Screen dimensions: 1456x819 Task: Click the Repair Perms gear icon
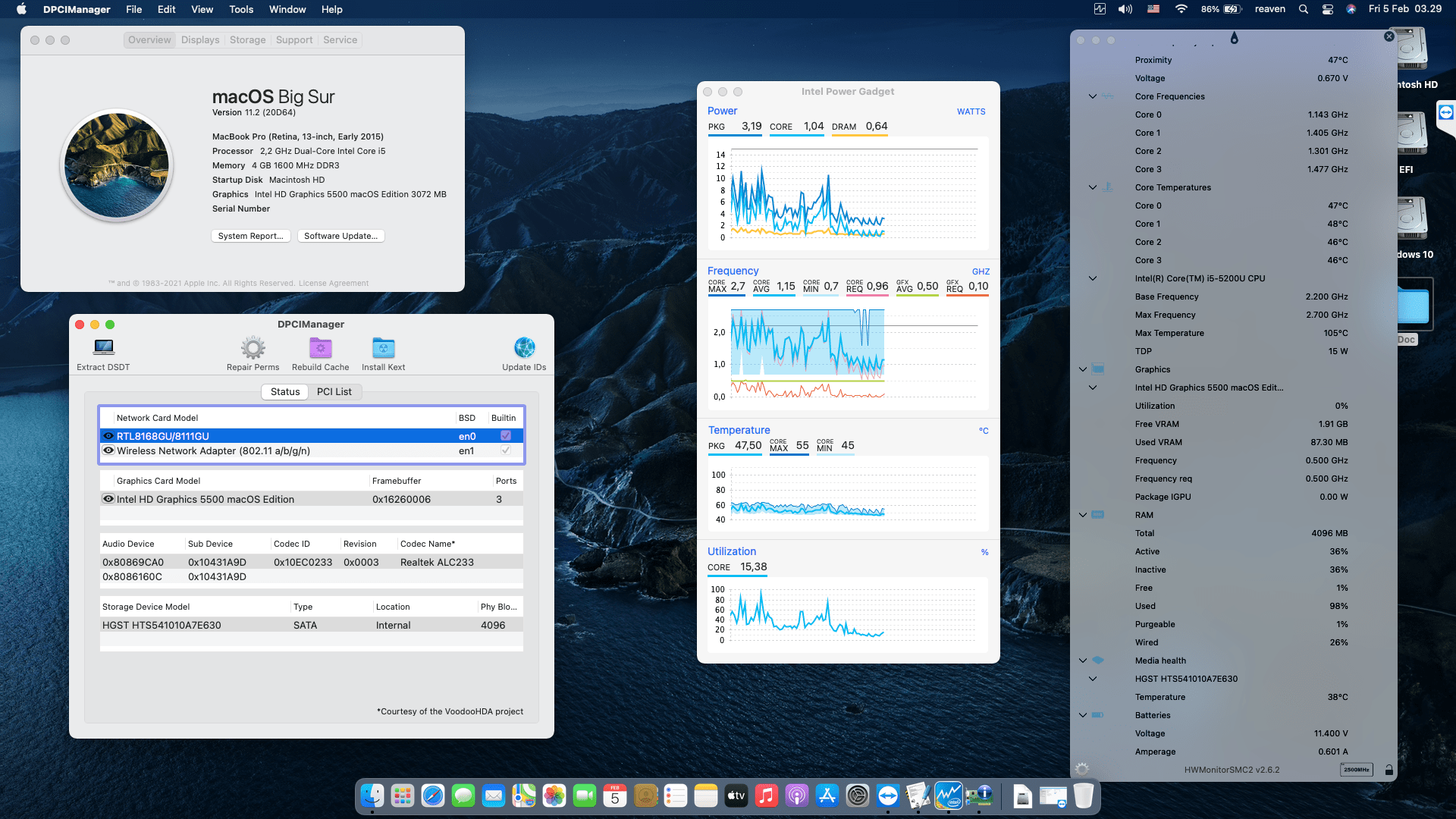point(253,348)
